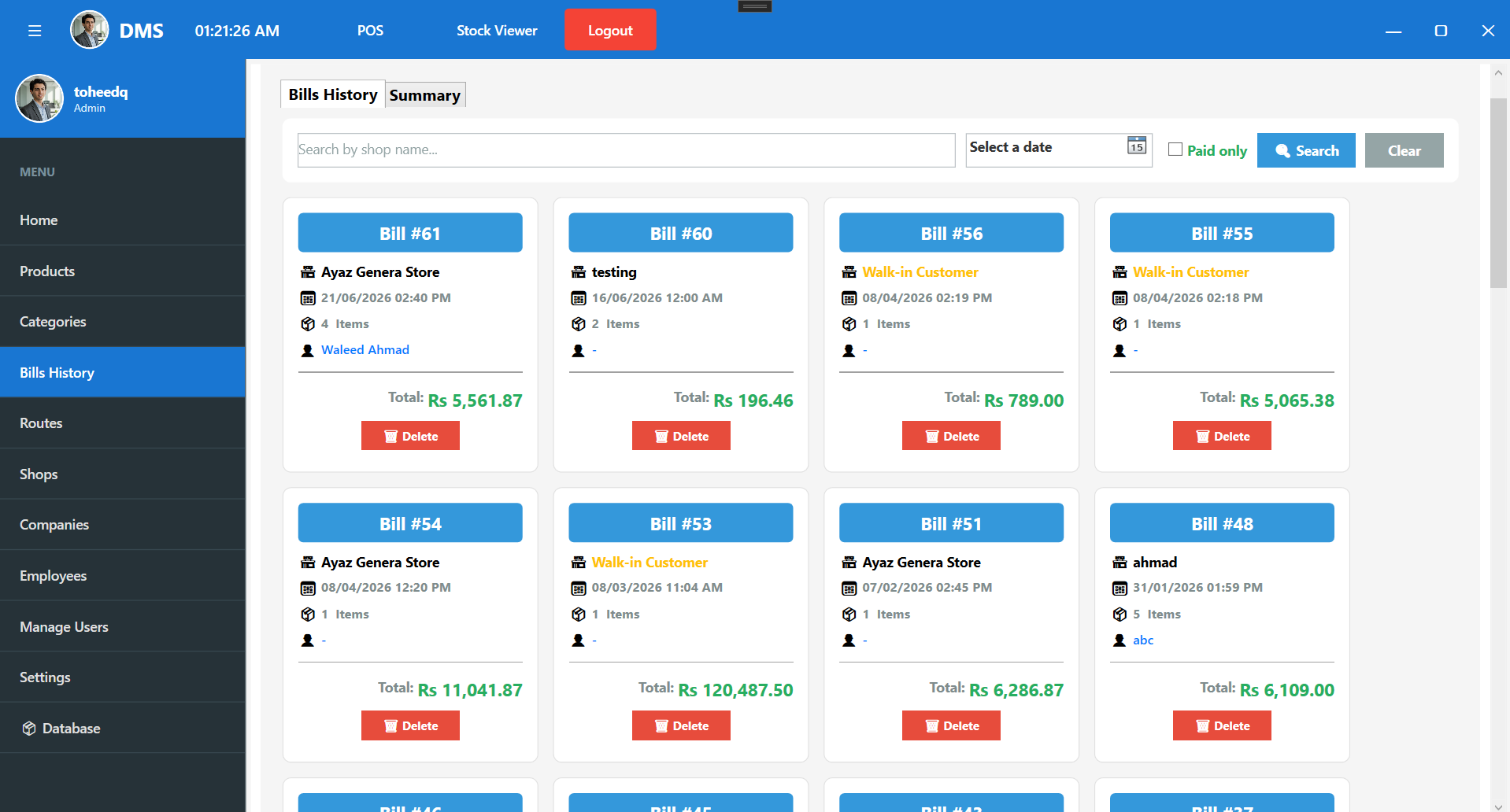Click the items box icon in Bill #48
Viewport: 1510px width, 812px height.
tap(1120, 615)
